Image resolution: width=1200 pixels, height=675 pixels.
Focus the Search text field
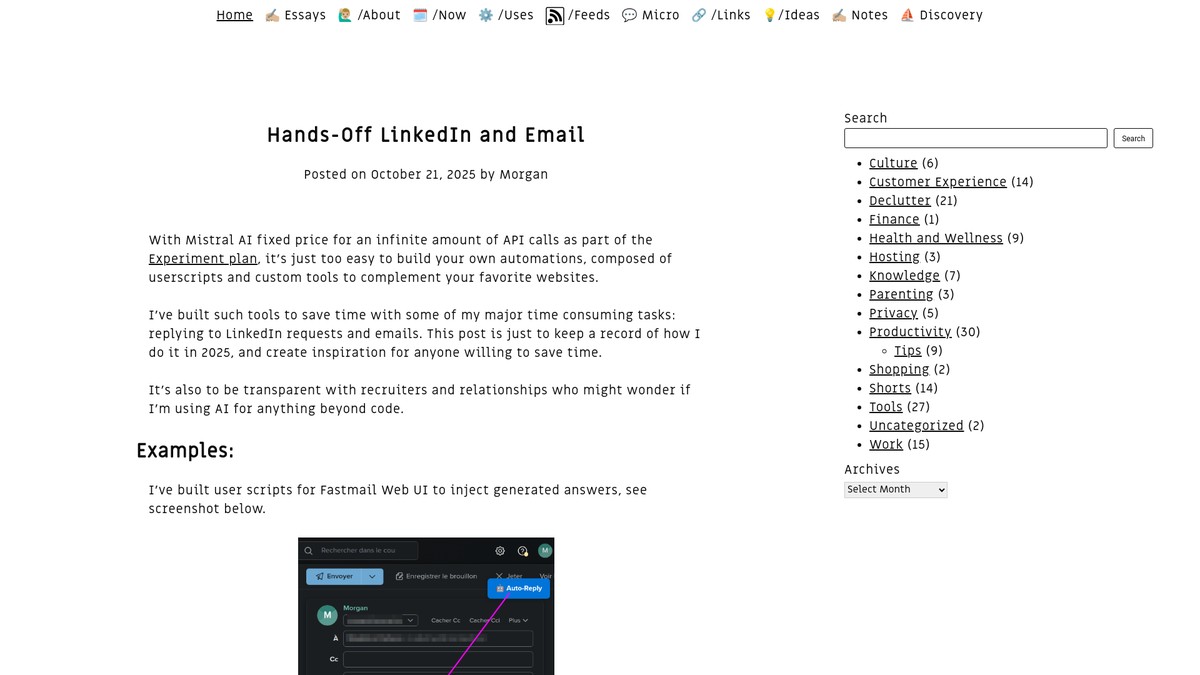(975, 138)
